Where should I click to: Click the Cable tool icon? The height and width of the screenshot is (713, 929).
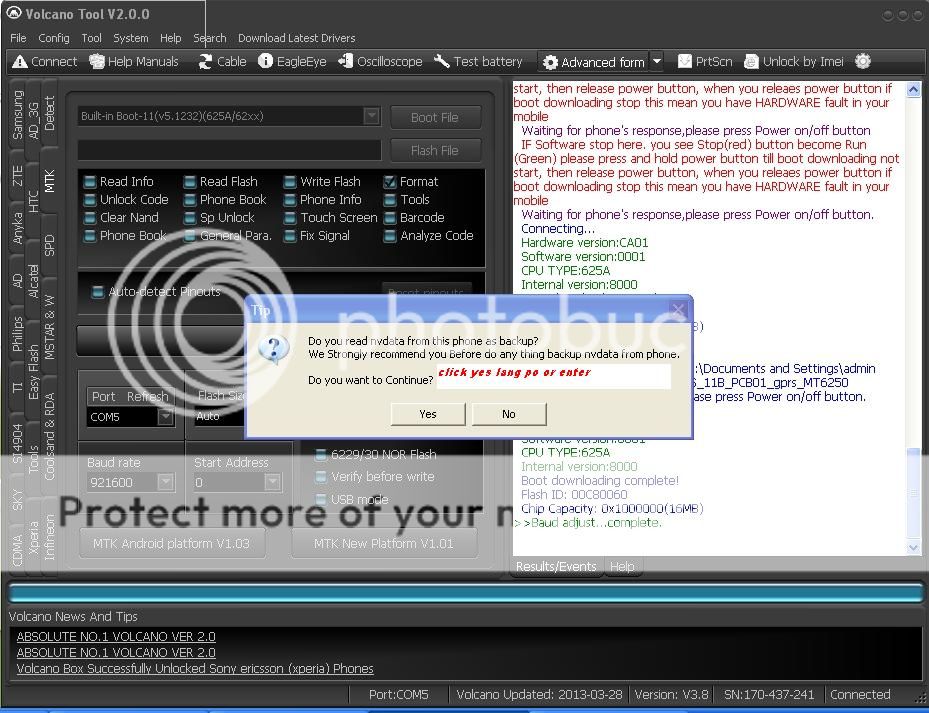(205, 62)
